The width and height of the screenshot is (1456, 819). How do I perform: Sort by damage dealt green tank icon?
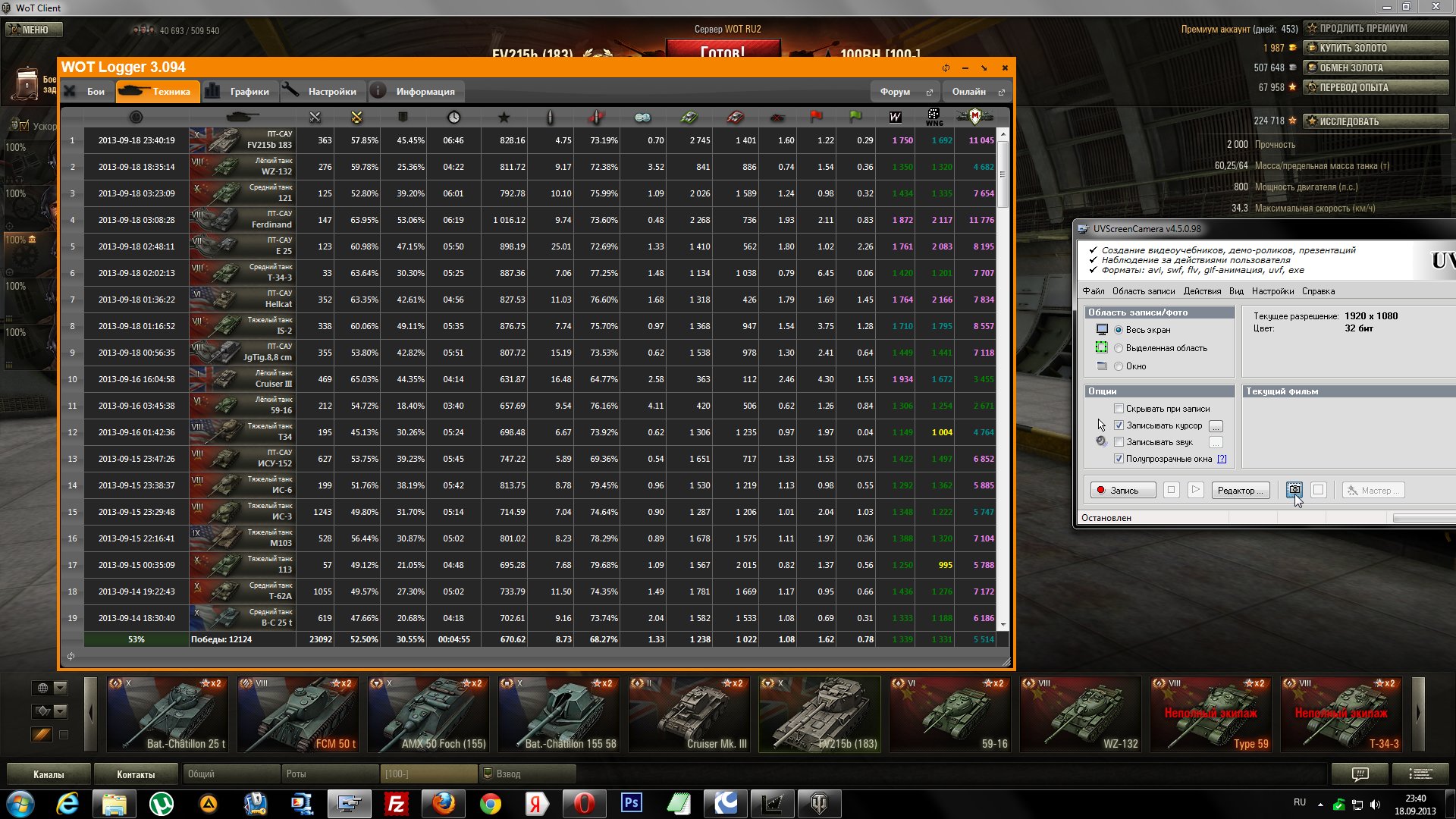(689, 117)
